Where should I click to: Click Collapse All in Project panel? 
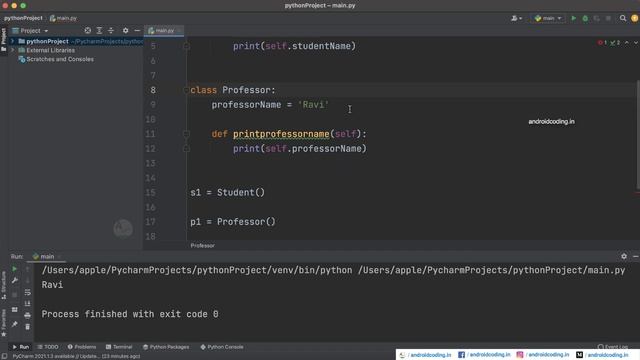pyautogui.click(x=111, y=31)
